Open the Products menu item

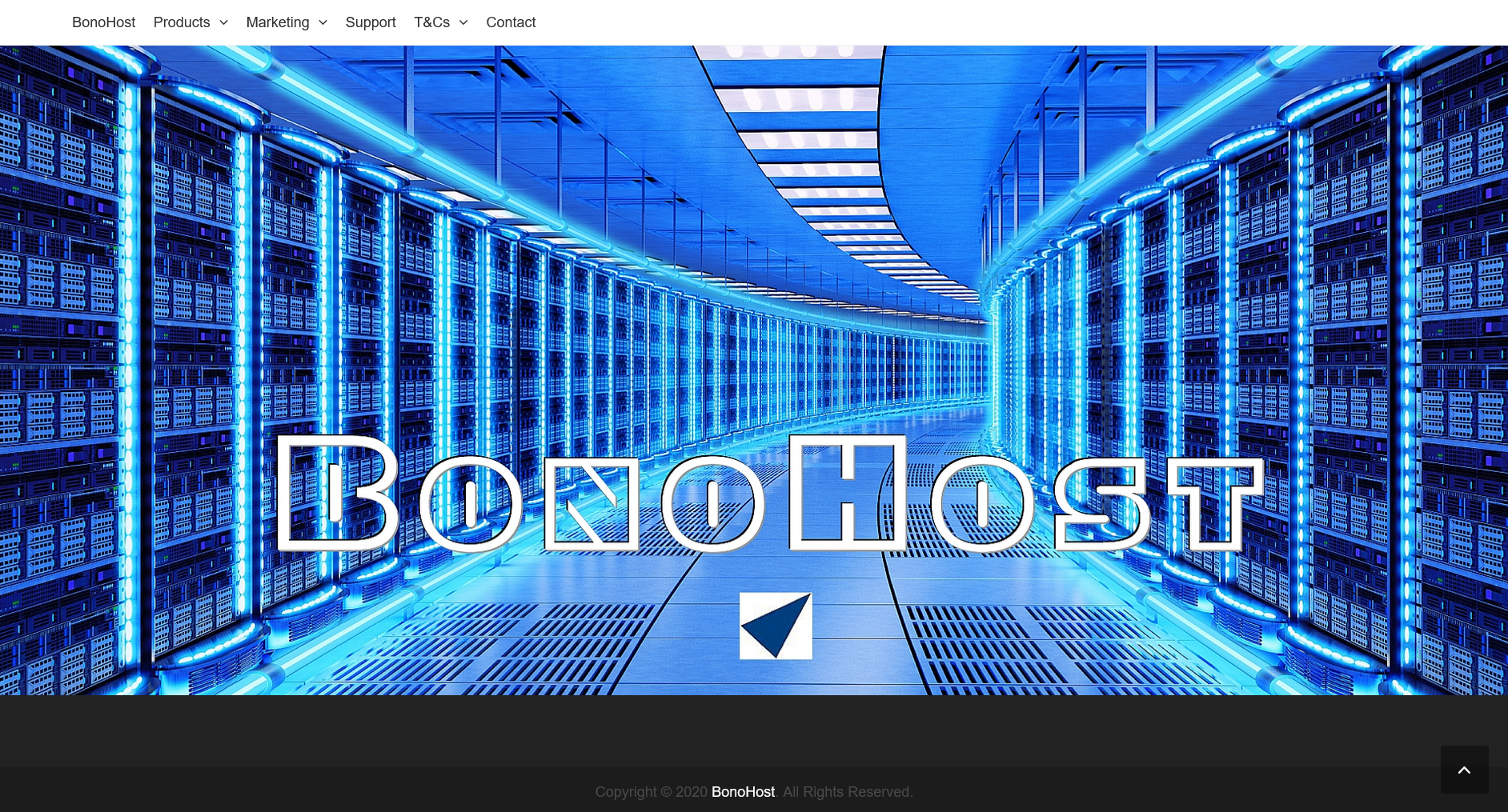[x=182, y=22]
